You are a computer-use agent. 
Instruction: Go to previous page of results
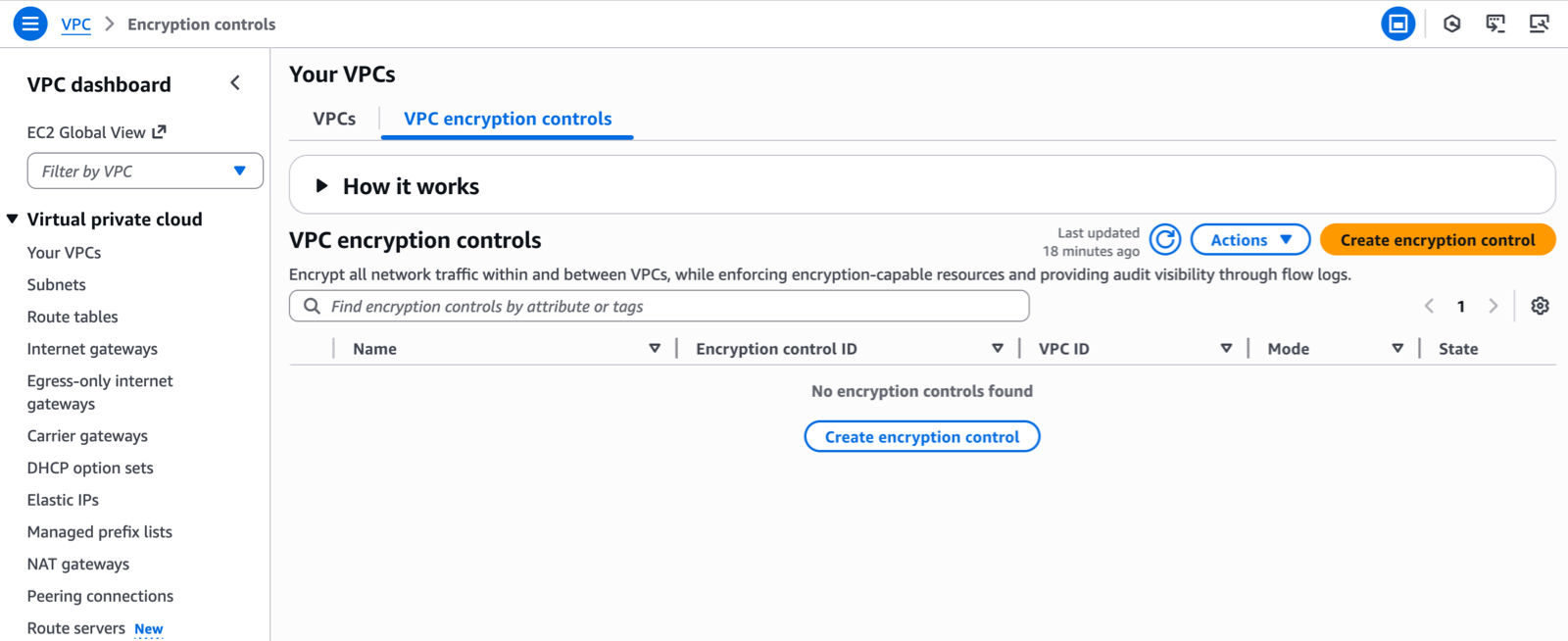[x=1429, y=306]
